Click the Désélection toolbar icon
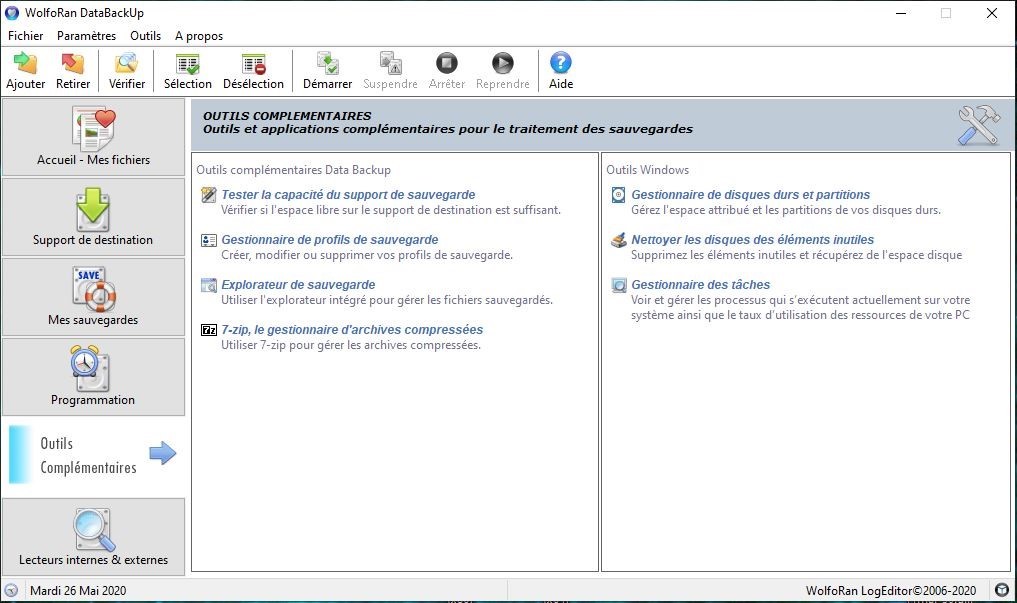 click(x=253, y=64)
